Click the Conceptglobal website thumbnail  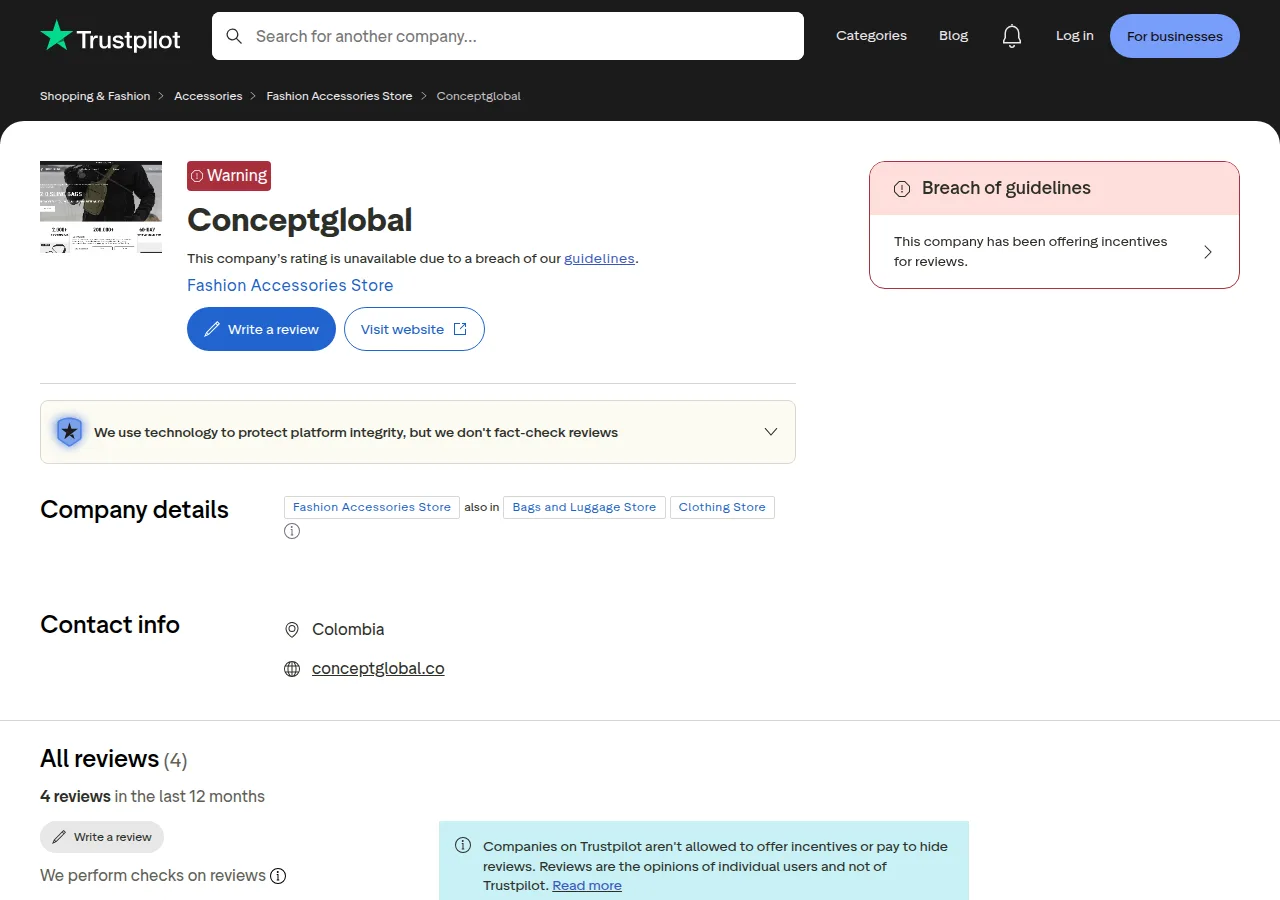coord(101,207)
